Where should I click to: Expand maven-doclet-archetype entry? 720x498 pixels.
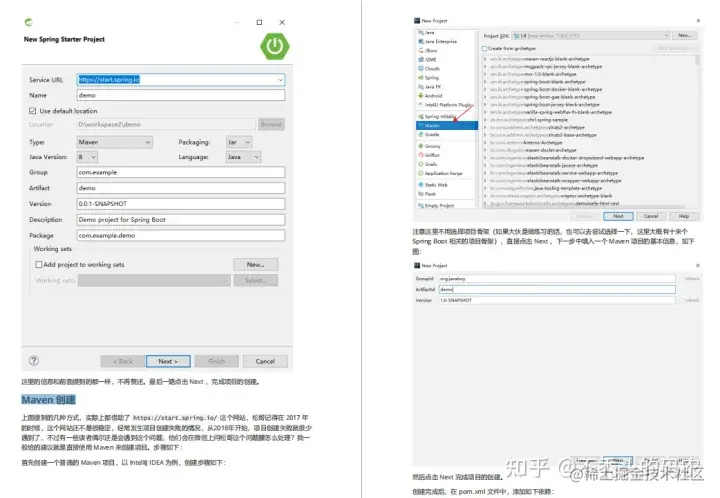tap(485, 150)
